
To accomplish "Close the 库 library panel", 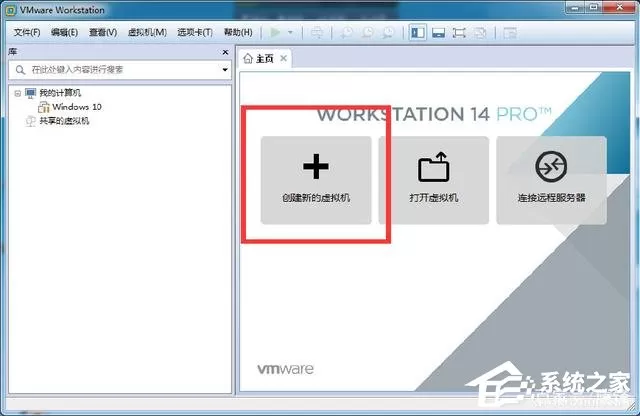I will (225, 52).
